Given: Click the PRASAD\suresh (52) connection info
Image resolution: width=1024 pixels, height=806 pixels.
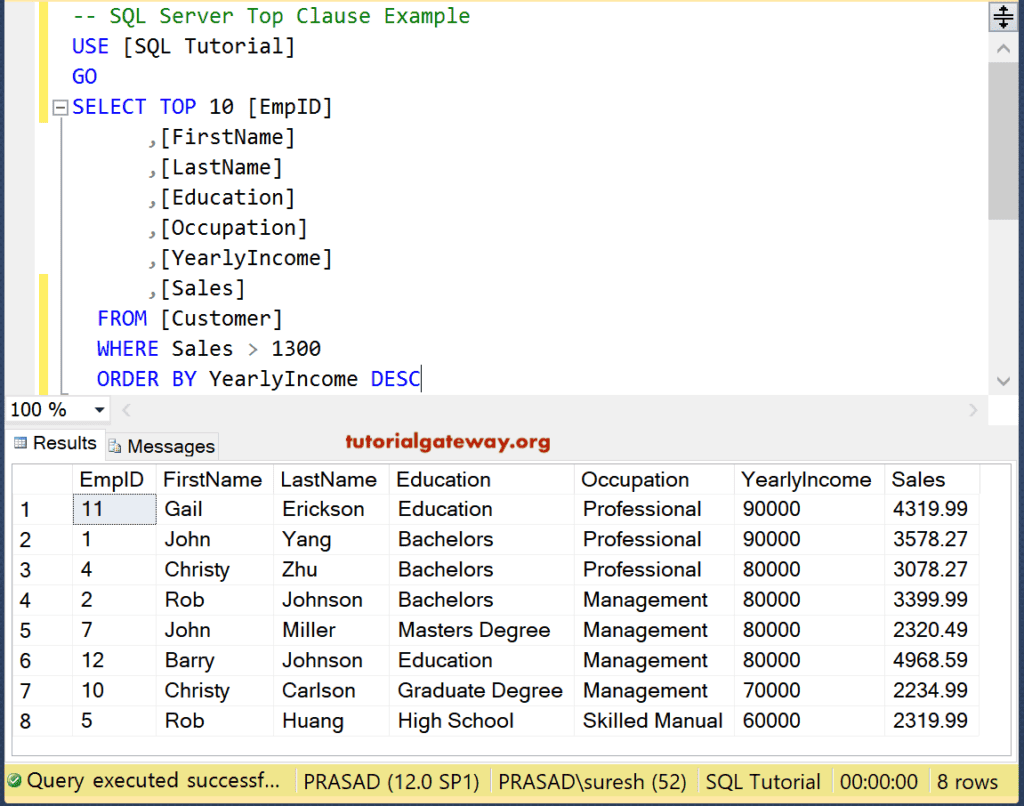Looking at the screenshot, I should point(592,781).
